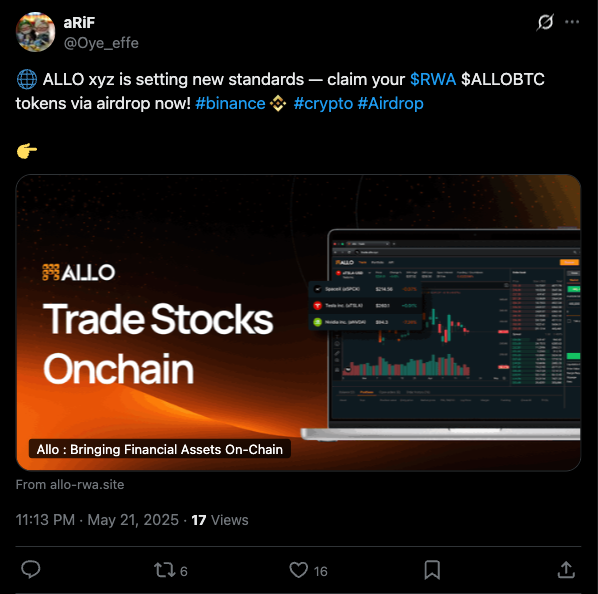Image resolution: width=598 pixels, height=594 pixels.
Task: Open the Grok explain-this-post icon
Action: click(545, 22)
